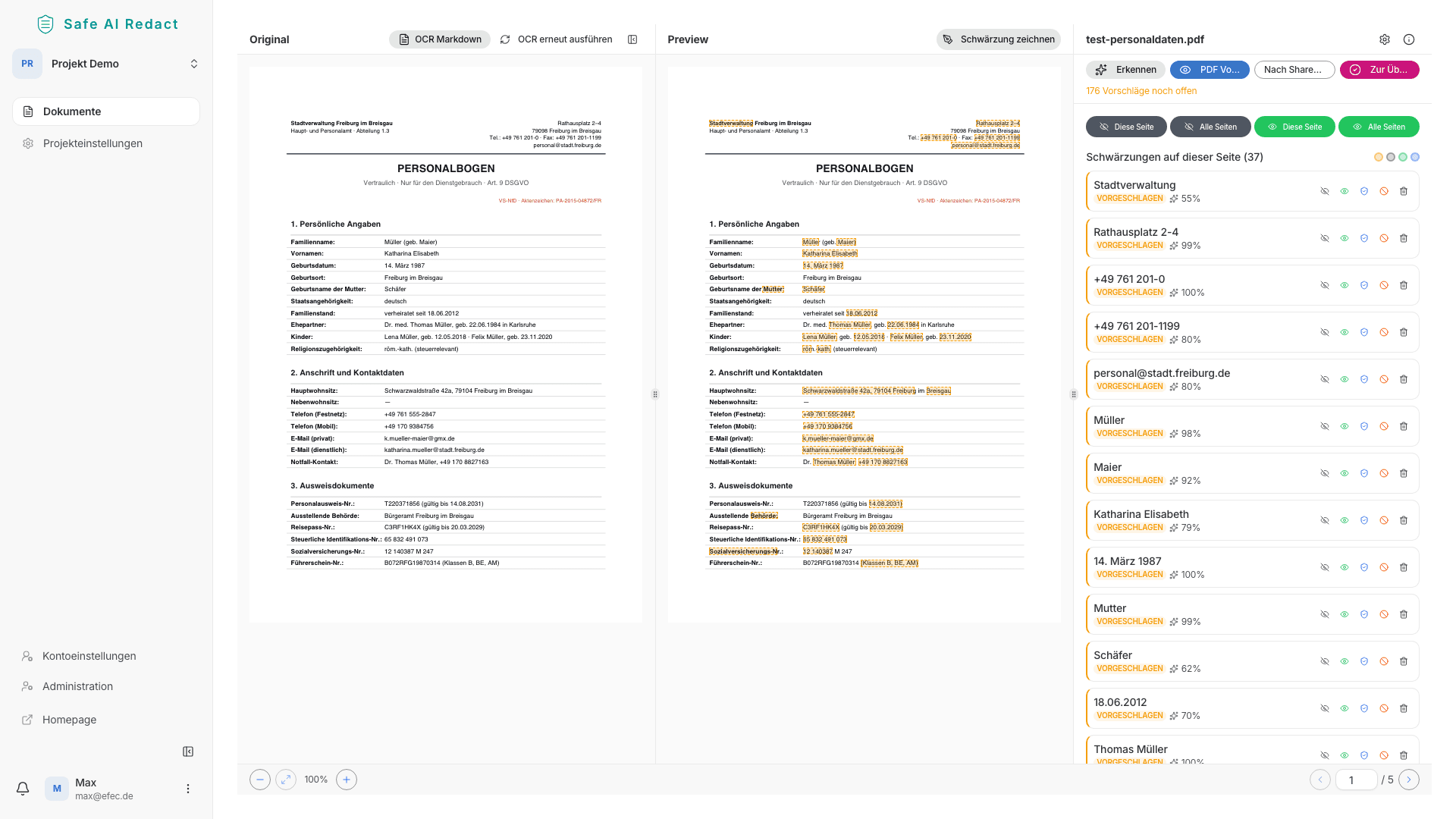Toggle visibility for the 18.06.2012 suggestion
The width and height of the screenshot is (1456, 819).
(1325, 708)
